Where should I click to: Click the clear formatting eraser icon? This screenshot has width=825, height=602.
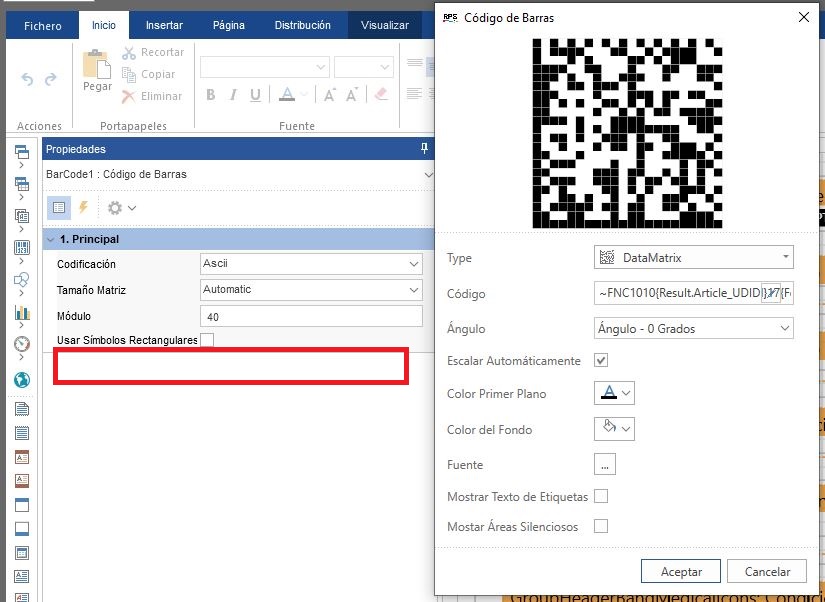[381, 95]
